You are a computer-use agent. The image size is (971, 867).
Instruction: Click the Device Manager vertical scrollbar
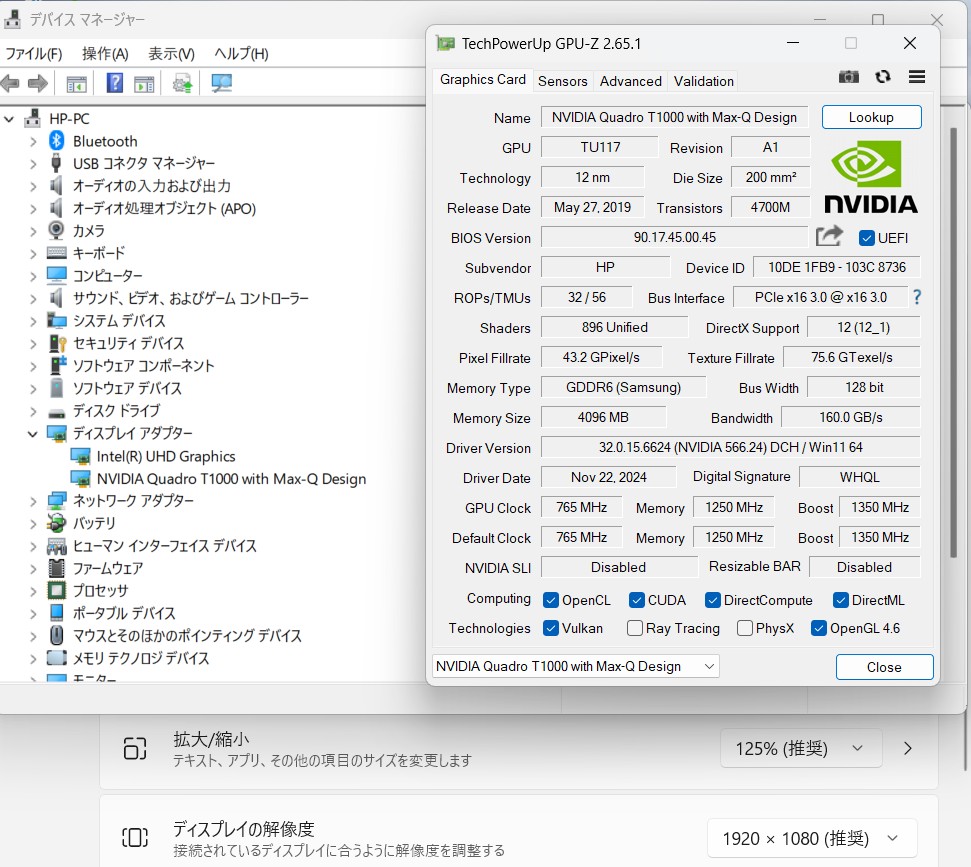click(x=953, y=341)
